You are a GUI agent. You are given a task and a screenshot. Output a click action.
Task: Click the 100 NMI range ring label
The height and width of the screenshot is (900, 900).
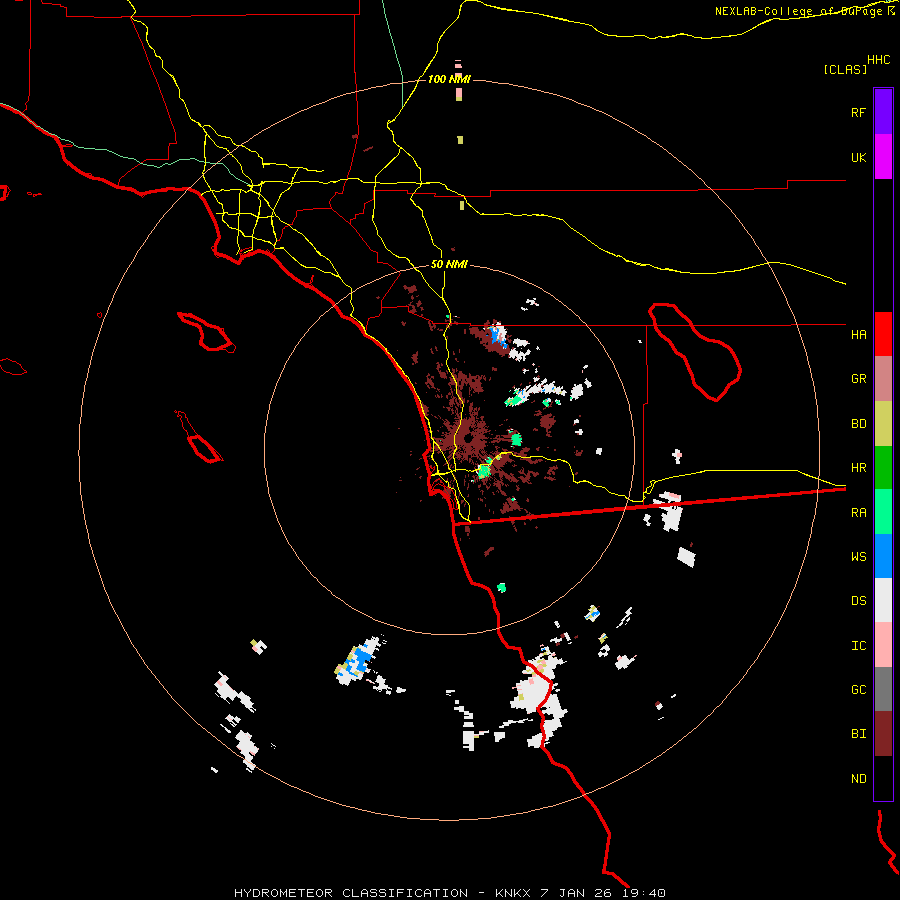[x=449, y=79]
